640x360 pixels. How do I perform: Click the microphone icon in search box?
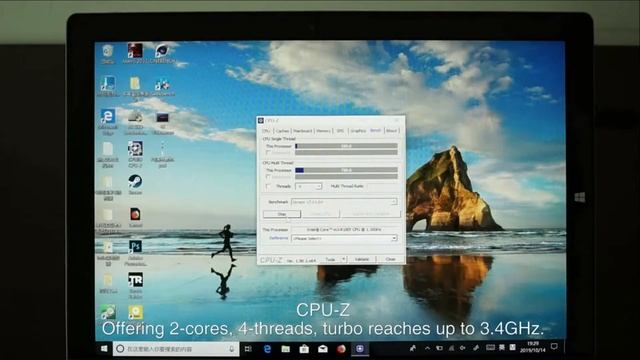pyautogui.click(x=231, y=349)
